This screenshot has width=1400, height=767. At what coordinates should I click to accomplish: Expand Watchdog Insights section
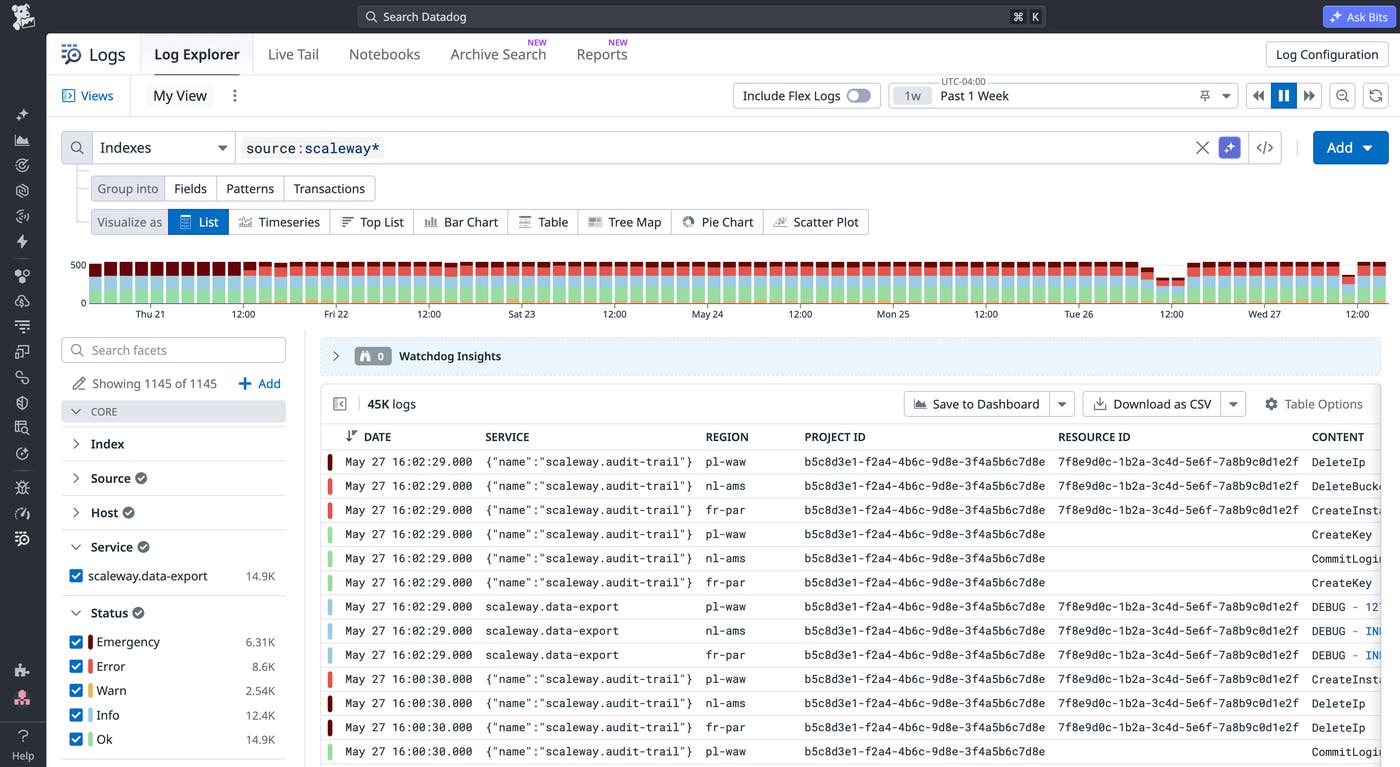336,356
